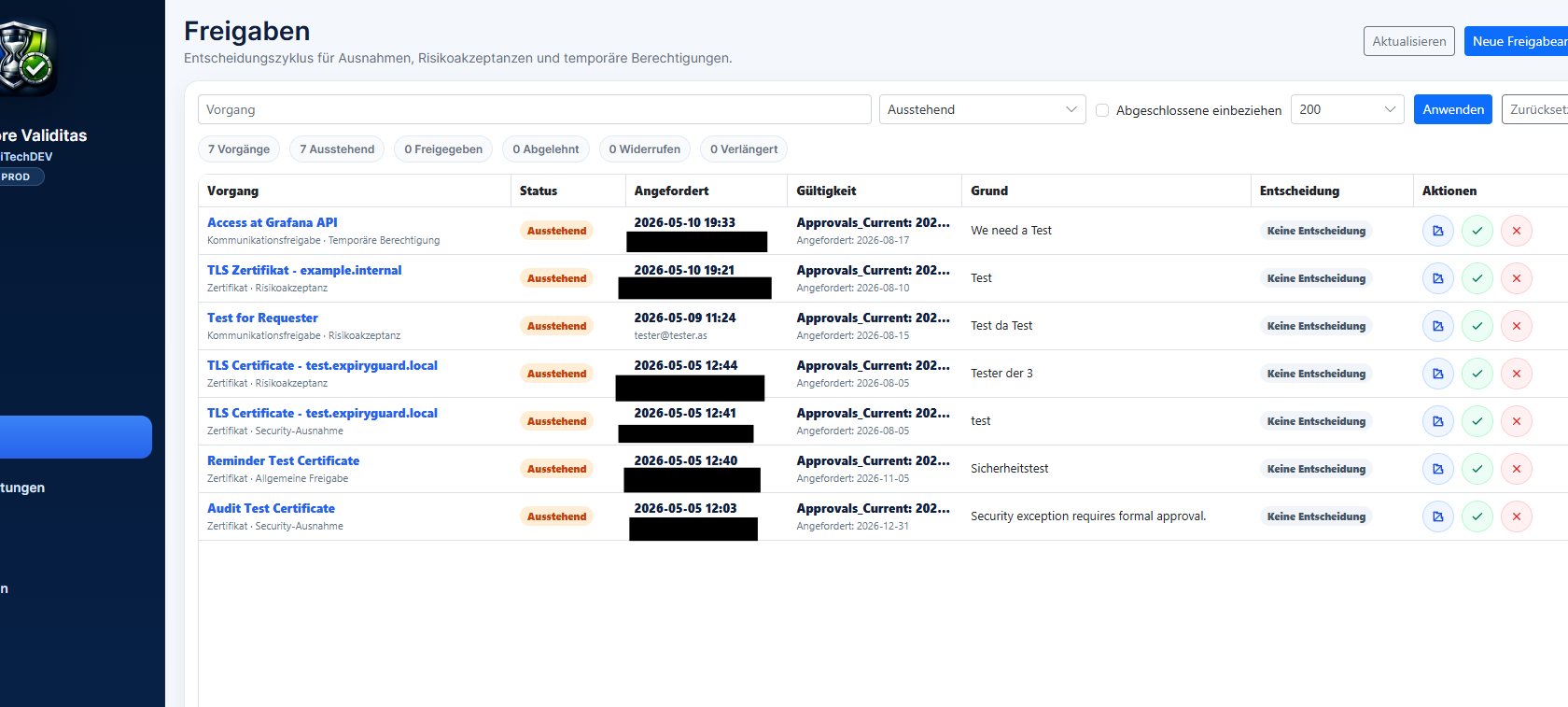Focus the Vorgang search field

(535, 109)
